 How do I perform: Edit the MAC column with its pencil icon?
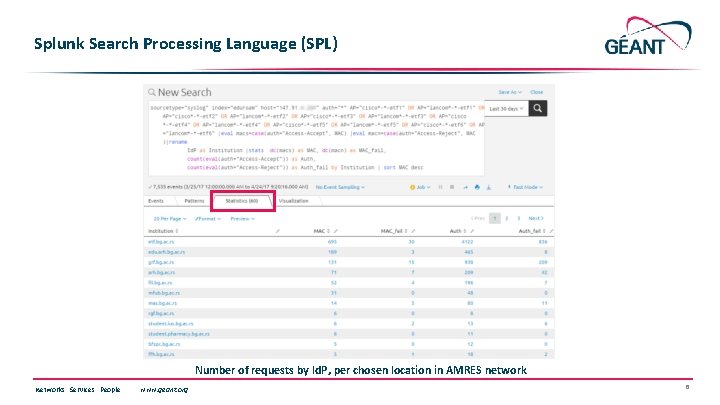336,231
